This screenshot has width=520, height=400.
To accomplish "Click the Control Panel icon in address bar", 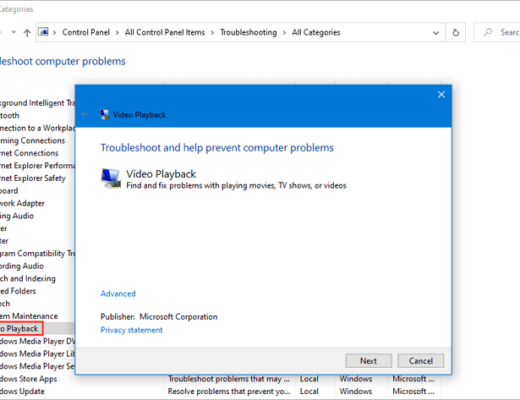I will click(43, 32).
